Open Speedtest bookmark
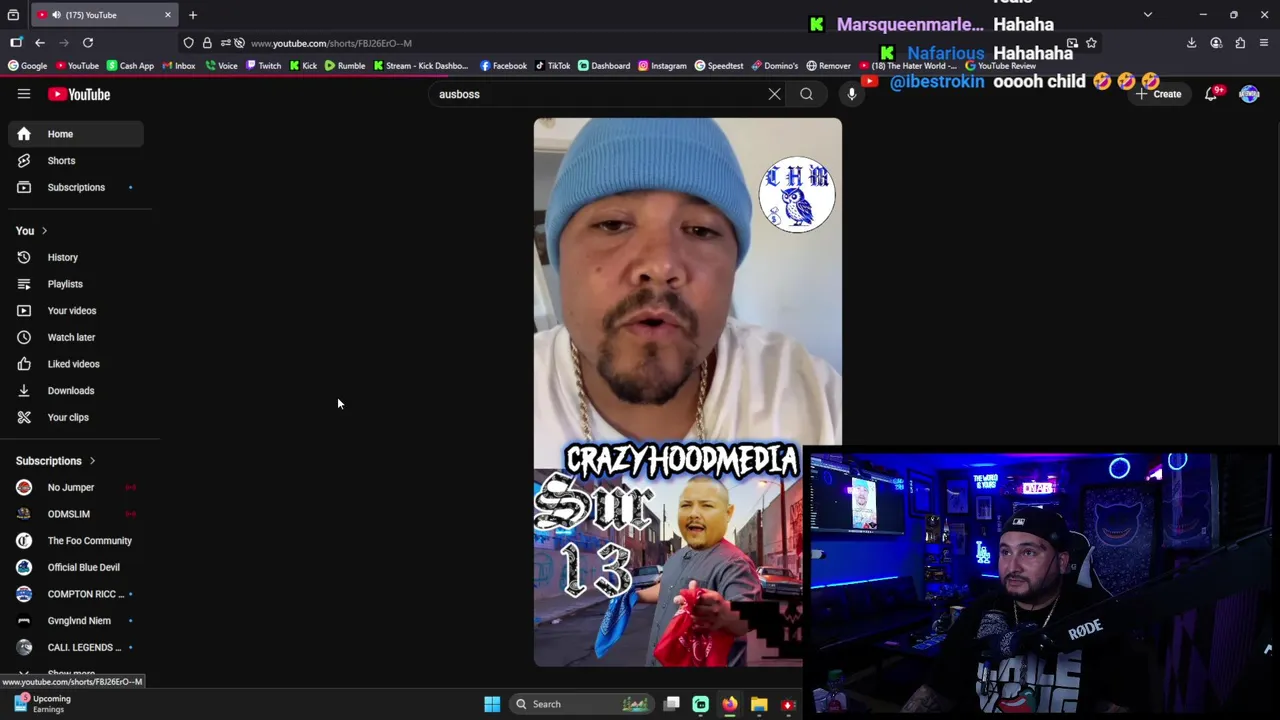This screenshot has height=720, width=1280. pyautogui.click(x=719, y=66)
